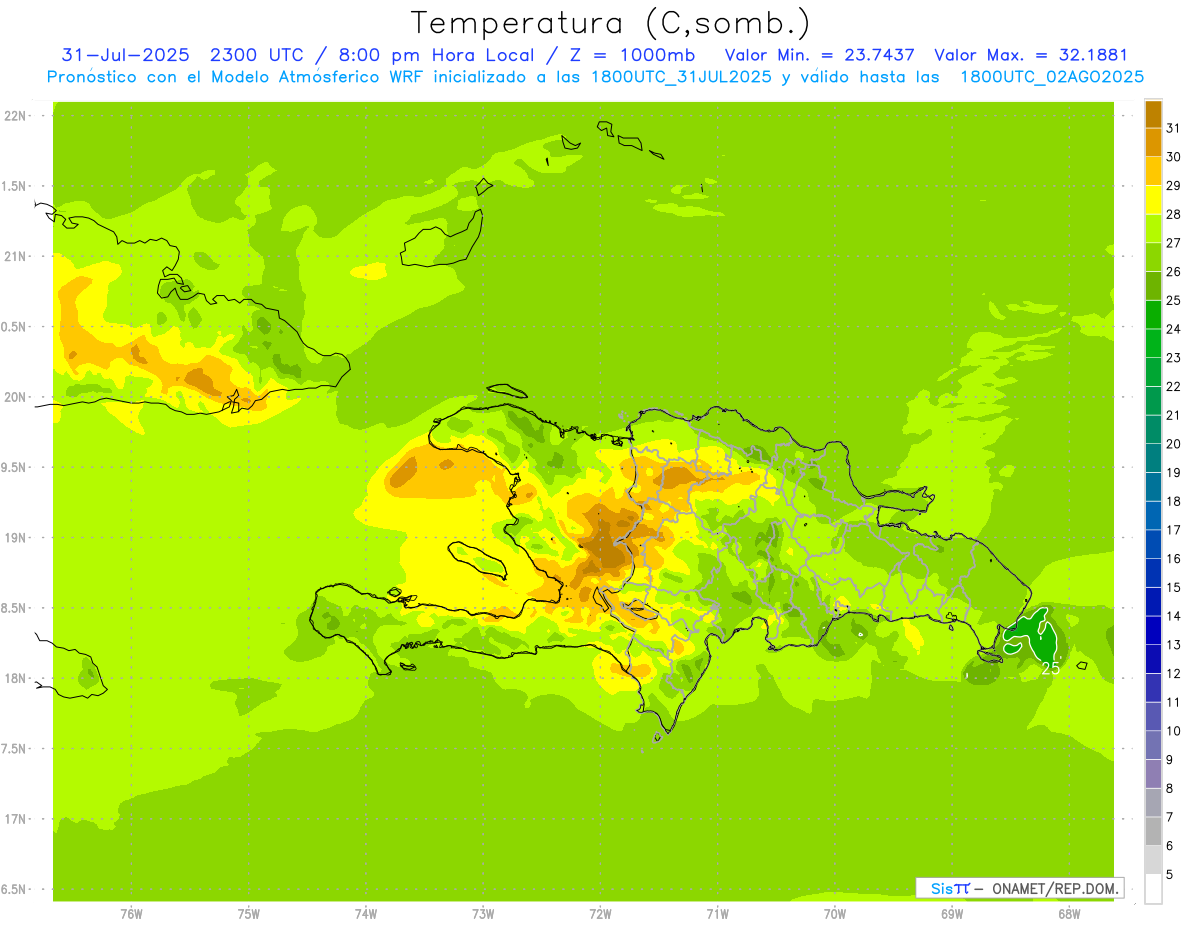Pick the dark brown legend band above 31
Viewport: 1200px width, 927px height.
pos(1153,114)
